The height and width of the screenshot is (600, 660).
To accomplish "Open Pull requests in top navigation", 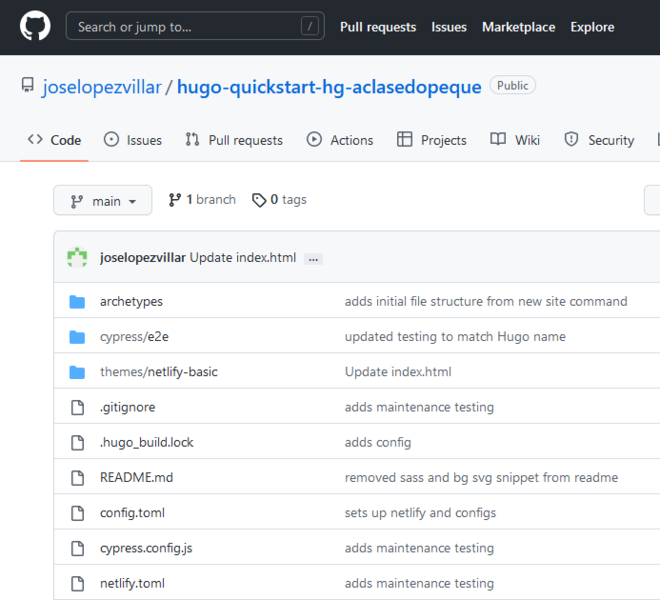I will tap(378, 27).
